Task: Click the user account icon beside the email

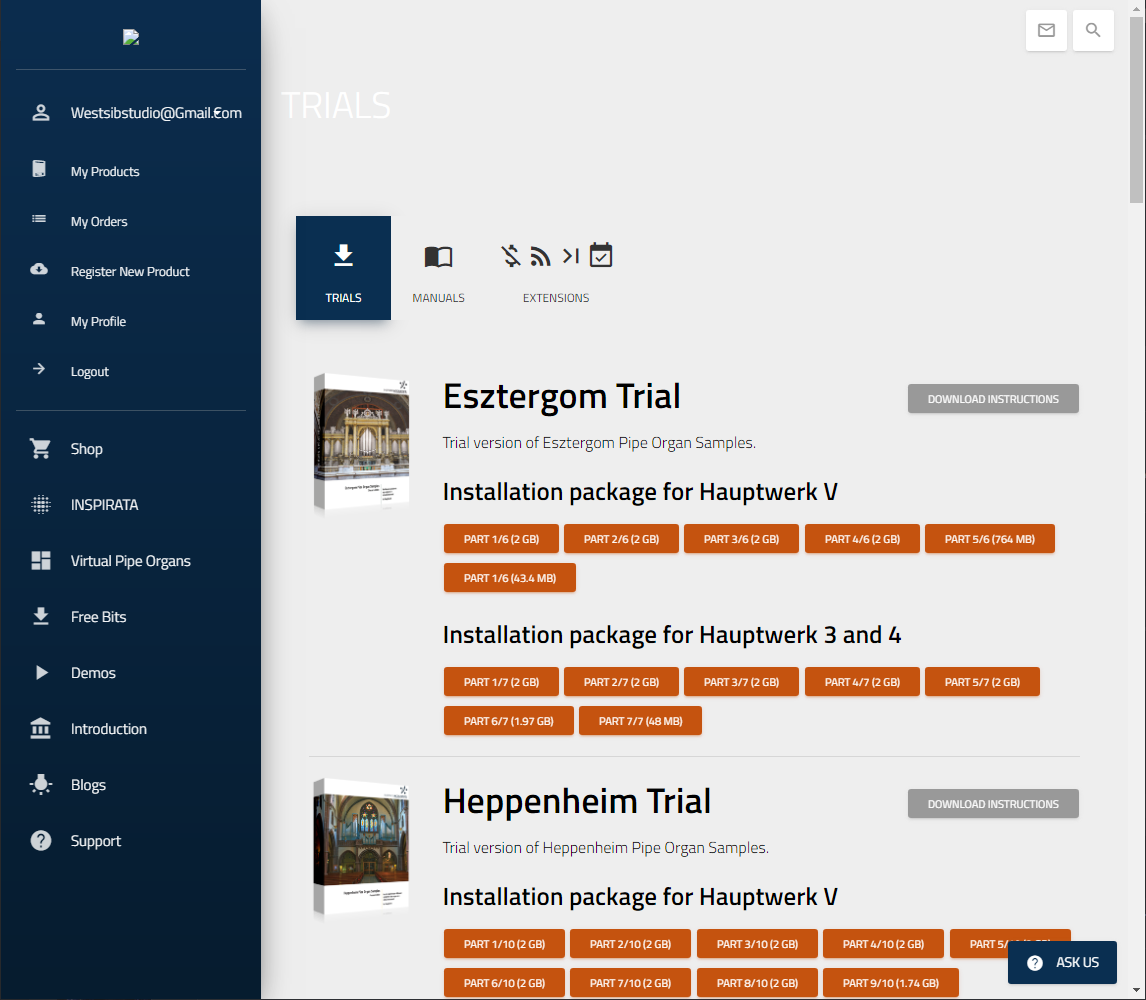Action: [x=41, y=113]
